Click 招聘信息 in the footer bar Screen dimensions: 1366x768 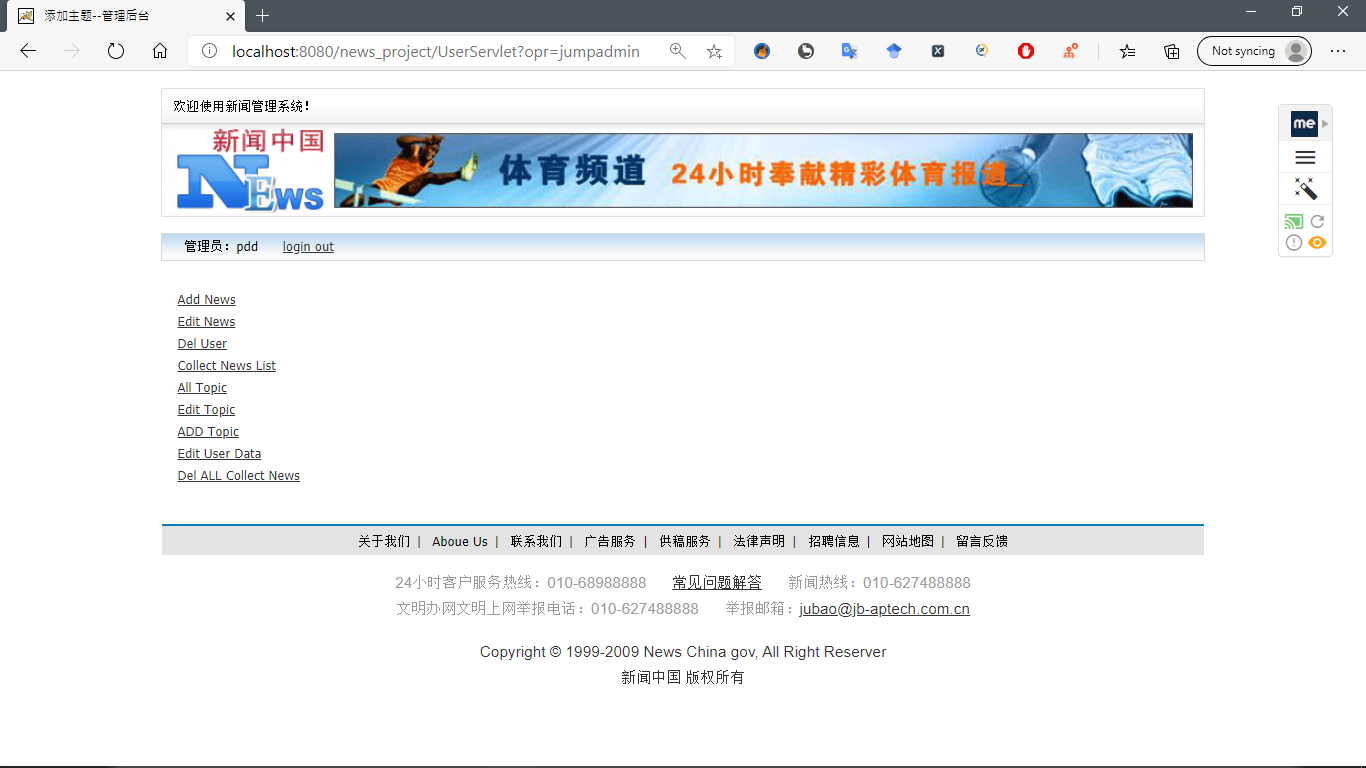click(834, 542)
